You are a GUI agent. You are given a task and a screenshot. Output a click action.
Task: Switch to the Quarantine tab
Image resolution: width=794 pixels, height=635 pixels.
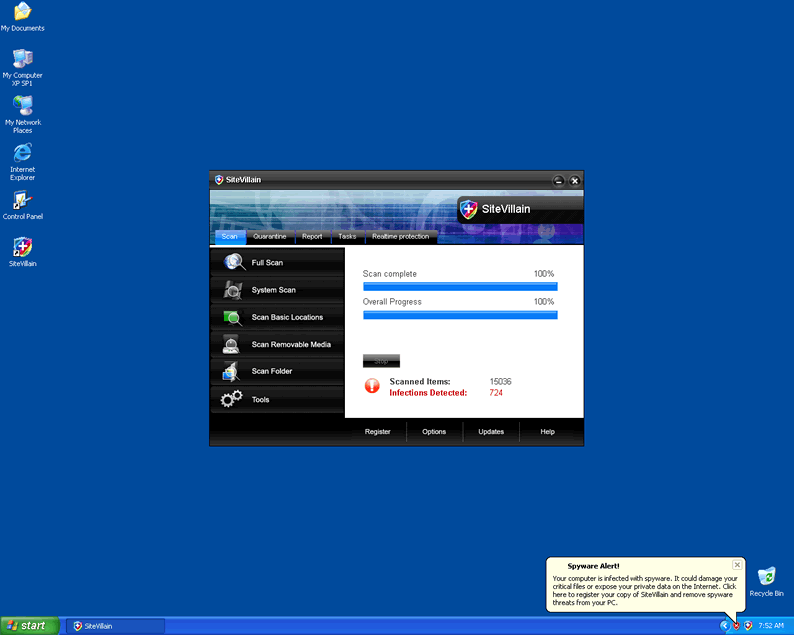tap(270, 237)
